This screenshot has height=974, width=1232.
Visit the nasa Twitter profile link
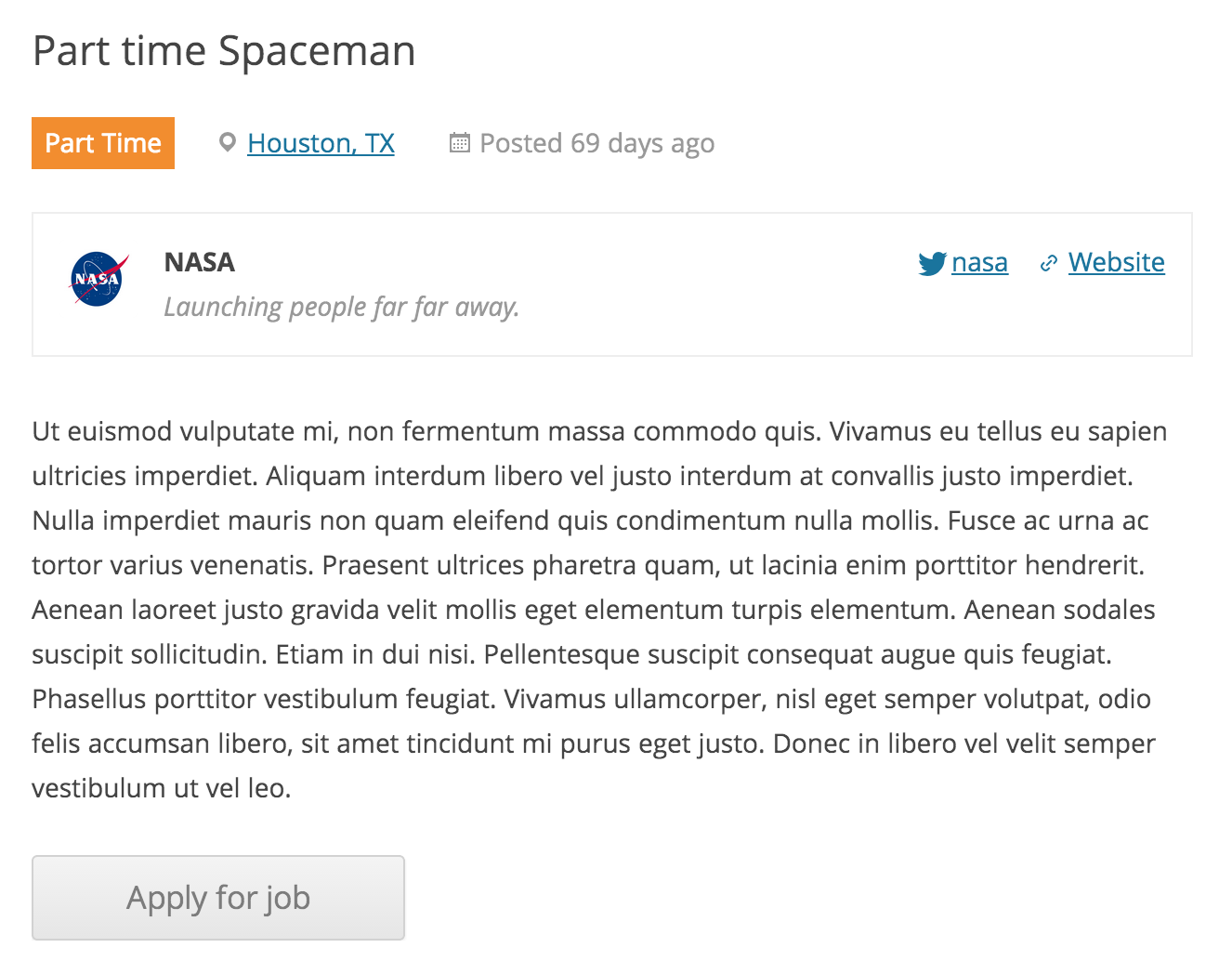(x=979, y=262)
